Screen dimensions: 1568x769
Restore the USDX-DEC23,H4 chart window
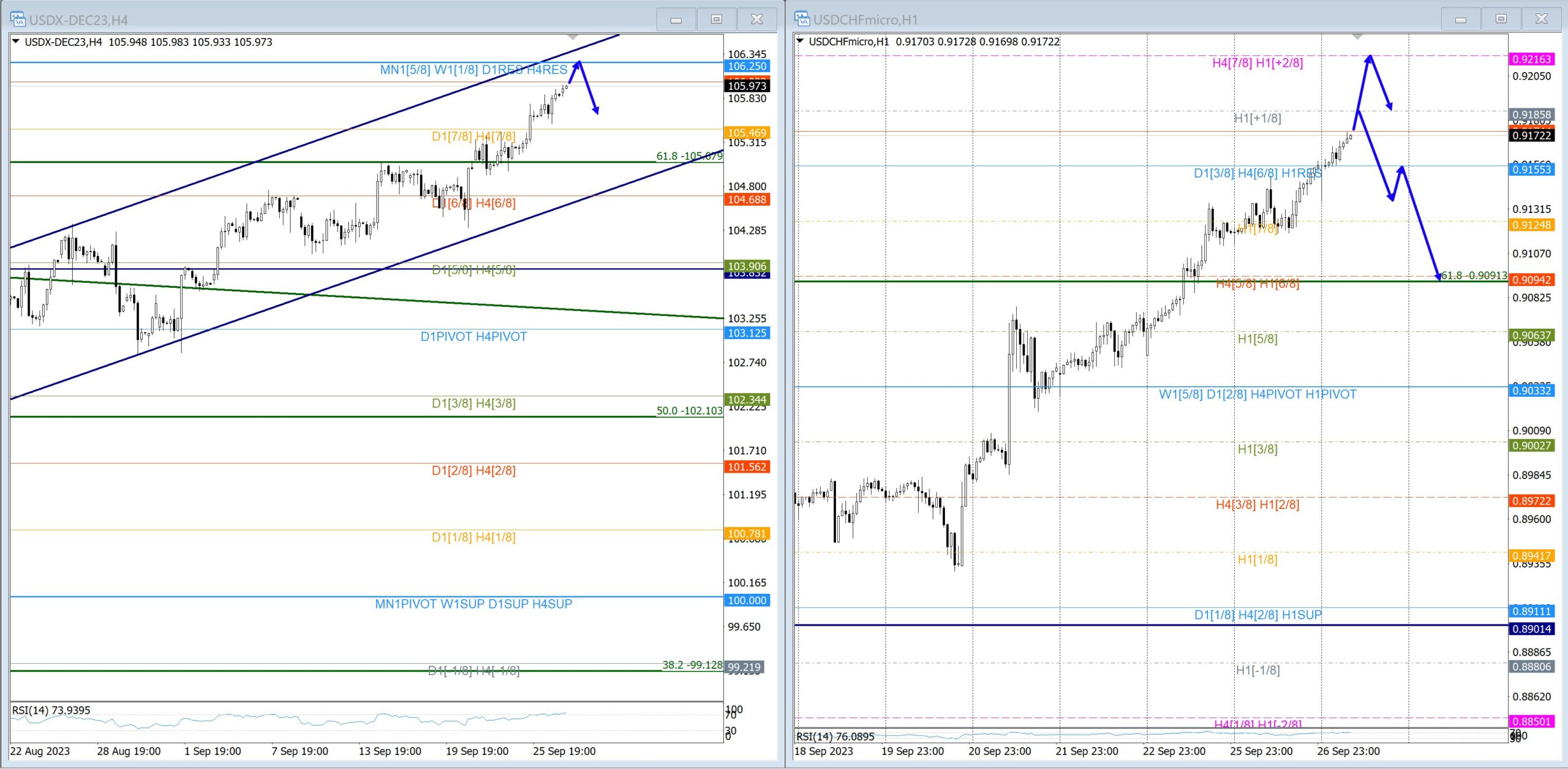[716, 20]
